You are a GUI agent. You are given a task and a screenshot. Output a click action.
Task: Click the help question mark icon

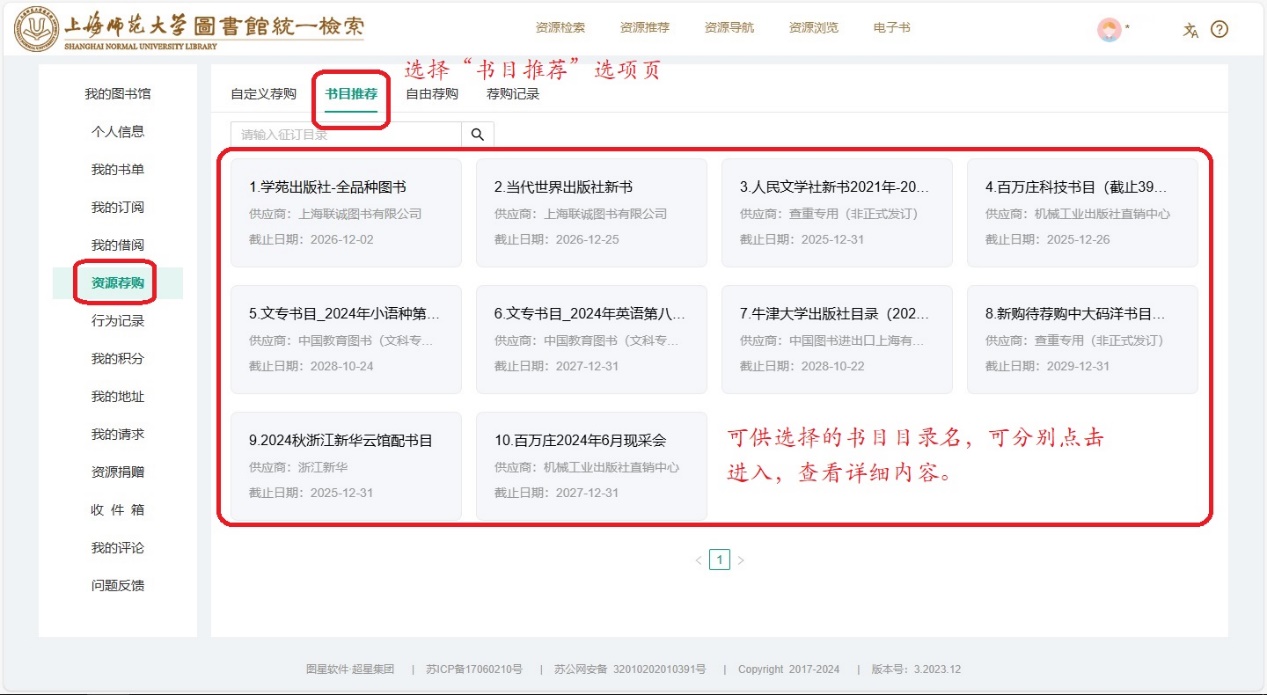point(1219,30)
